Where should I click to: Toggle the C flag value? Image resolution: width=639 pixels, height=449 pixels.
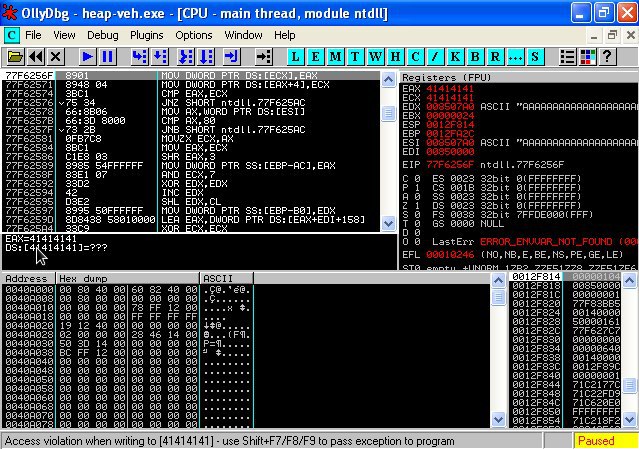pyautogui.click(x=417, y=178)
